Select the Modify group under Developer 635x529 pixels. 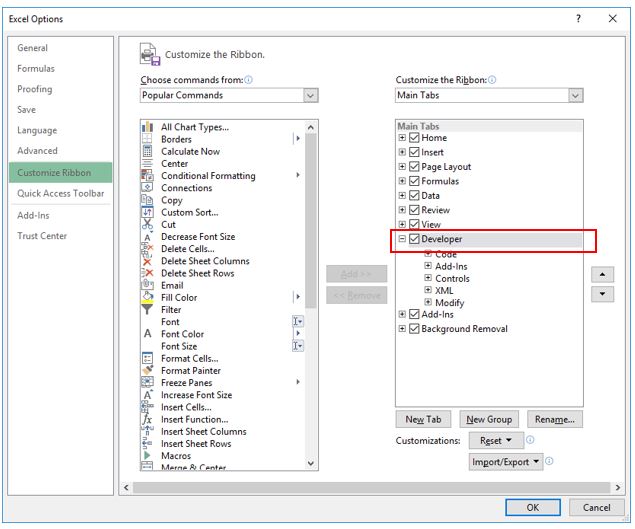pyautogui.click(x=450, y=303)
